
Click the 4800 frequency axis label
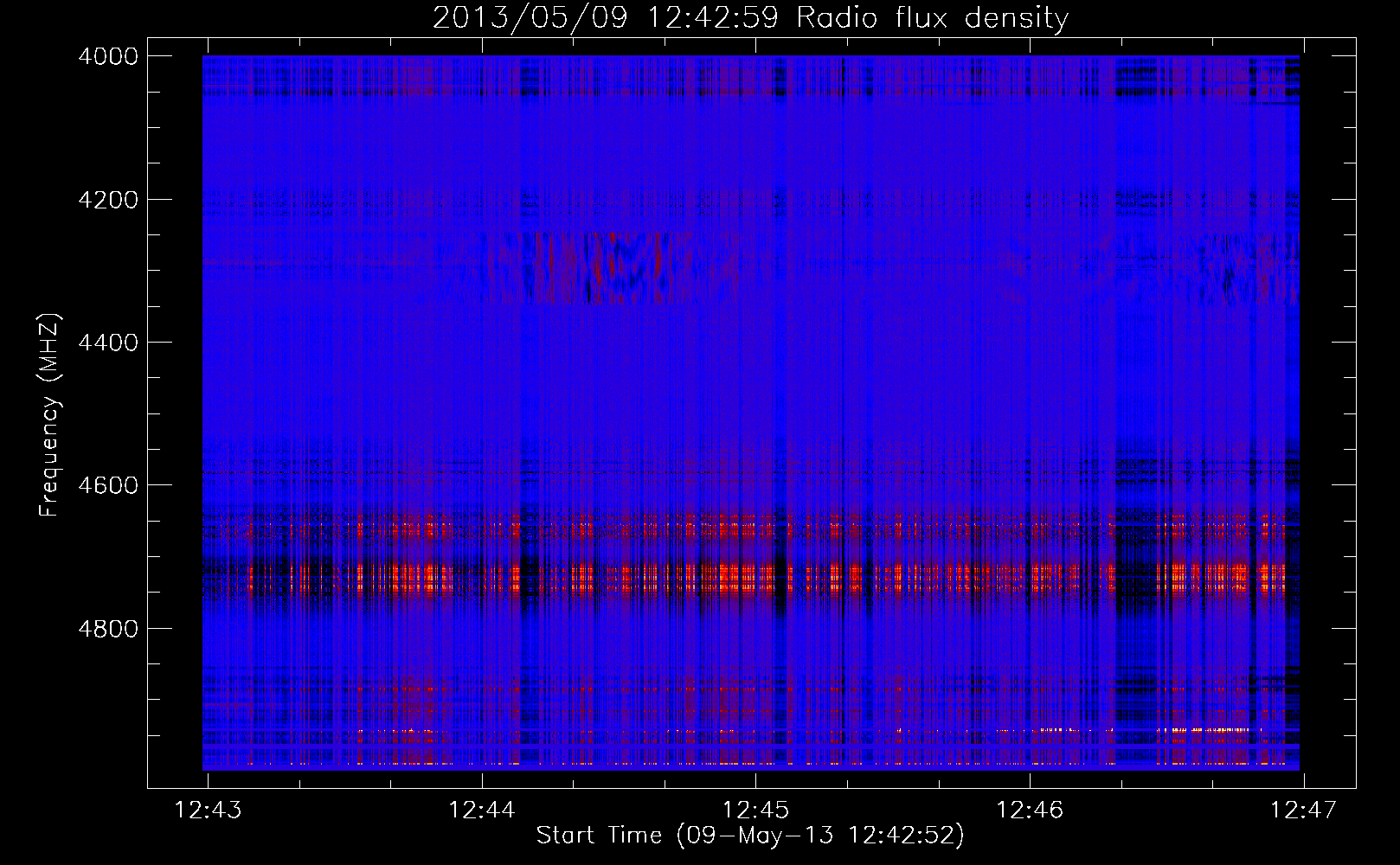pos(107,629)
